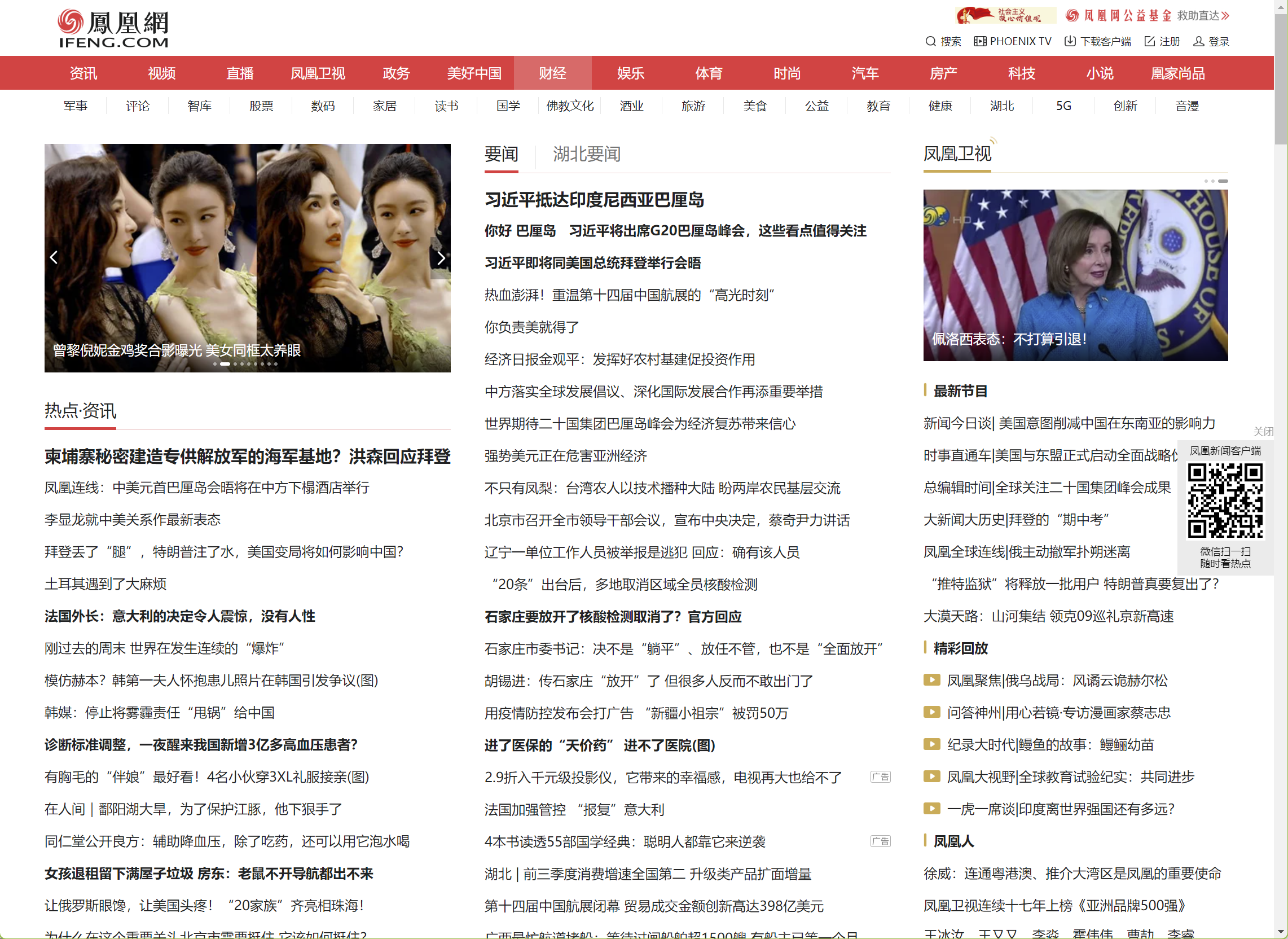The image size is (1288, 939).
Task: Open PHOENIX TV film icon link
Action: point(979,41)
